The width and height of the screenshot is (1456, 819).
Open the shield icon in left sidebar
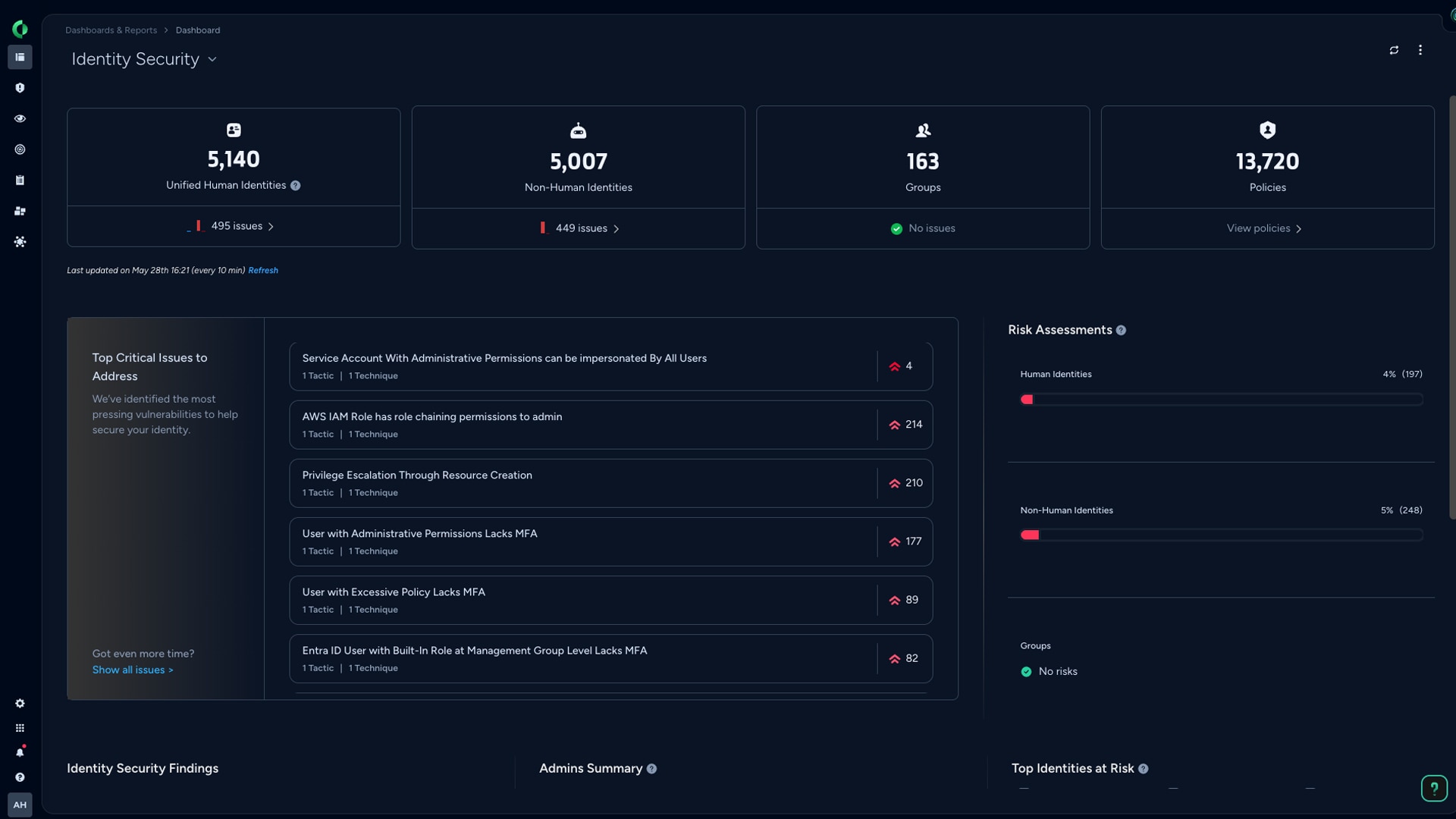20,88
